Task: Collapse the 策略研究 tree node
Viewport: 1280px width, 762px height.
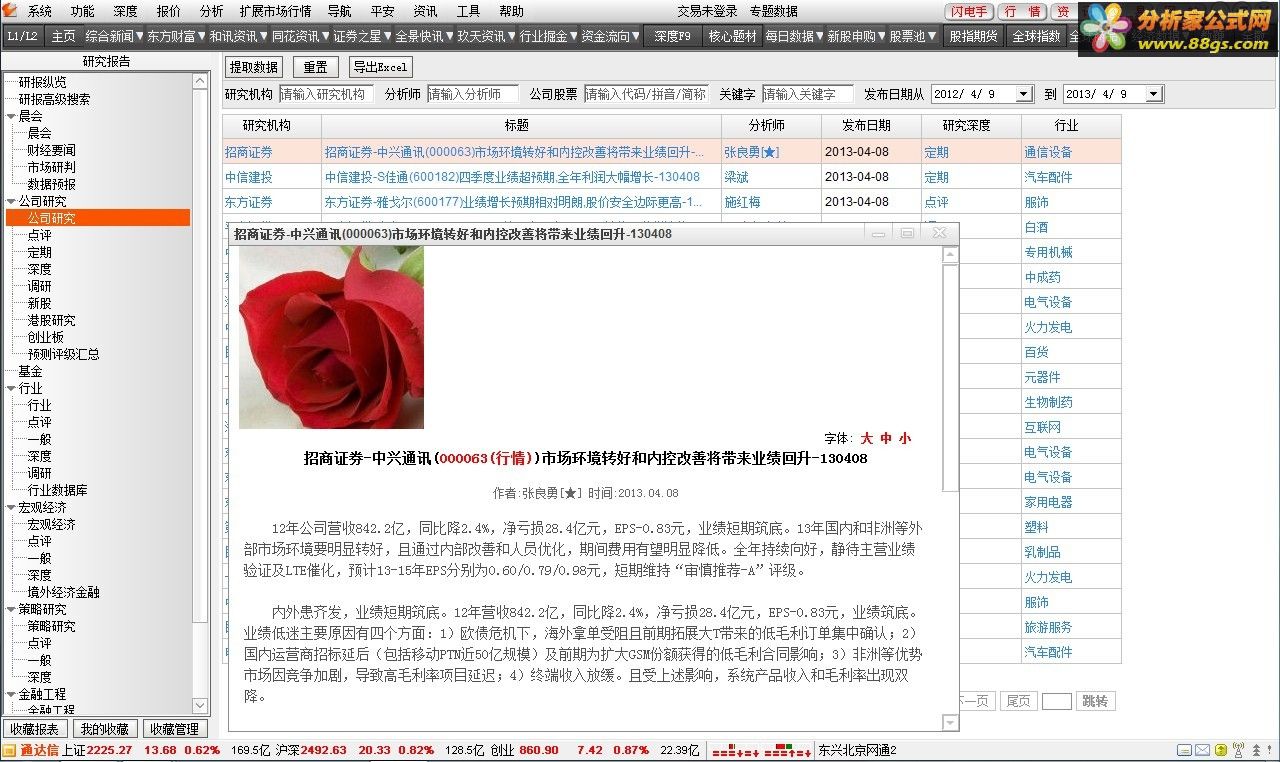Action: [x=10, y=609]
